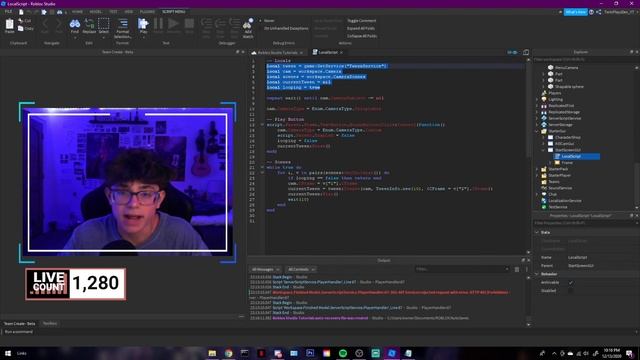Select the StarterPlayer item in Explorer
The image size is (640, 360).
pos(559,176)
